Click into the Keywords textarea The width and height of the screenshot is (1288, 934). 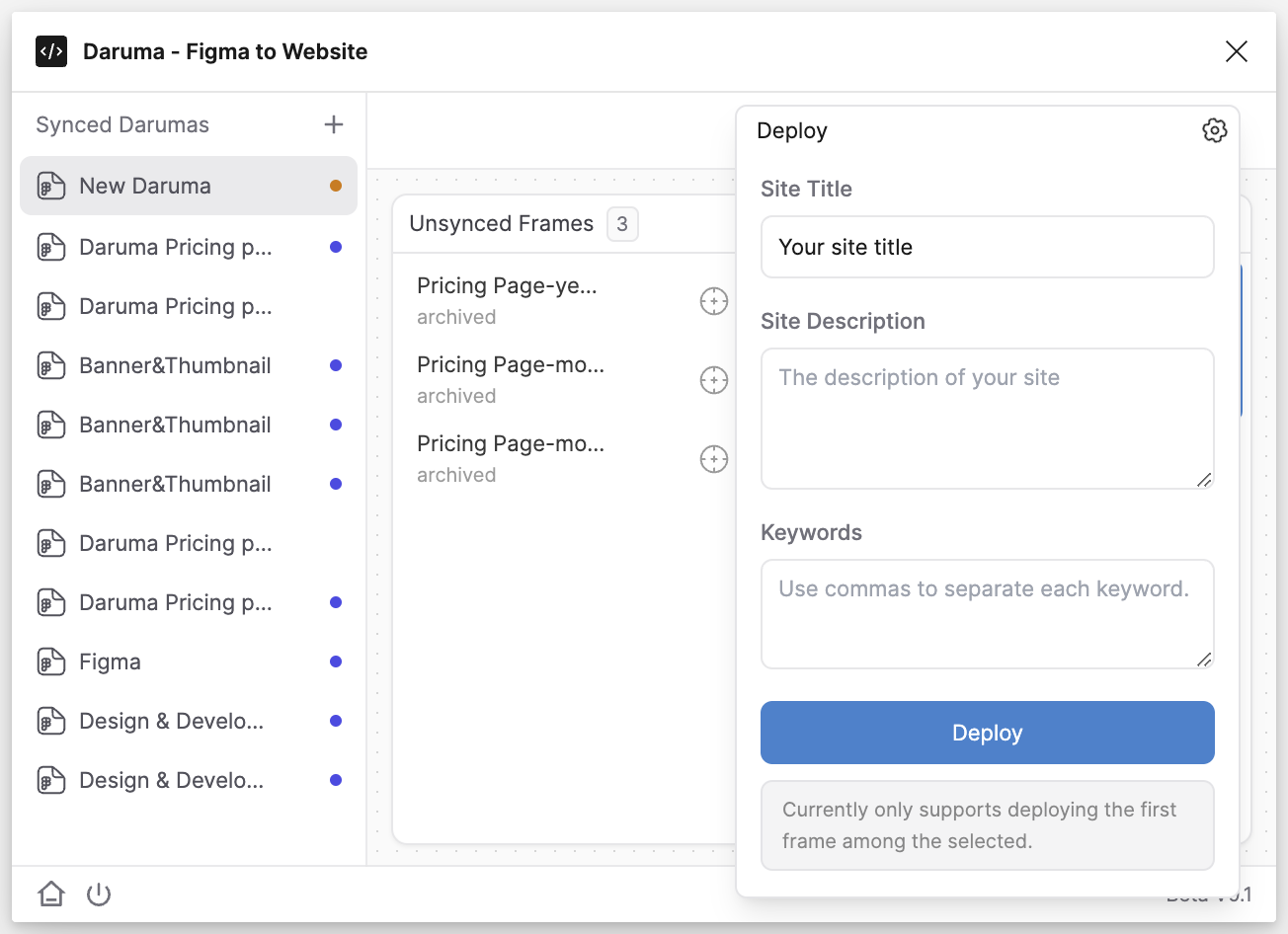coord(988,614)
